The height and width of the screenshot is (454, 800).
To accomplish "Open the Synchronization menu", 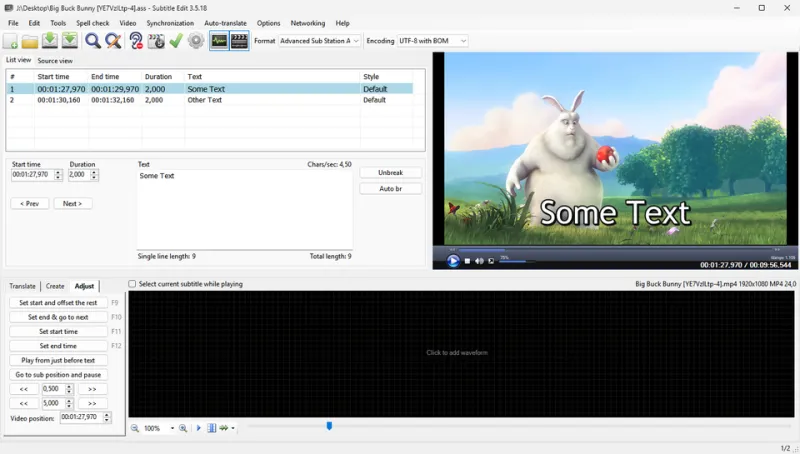I will click(x=170, y=23).
